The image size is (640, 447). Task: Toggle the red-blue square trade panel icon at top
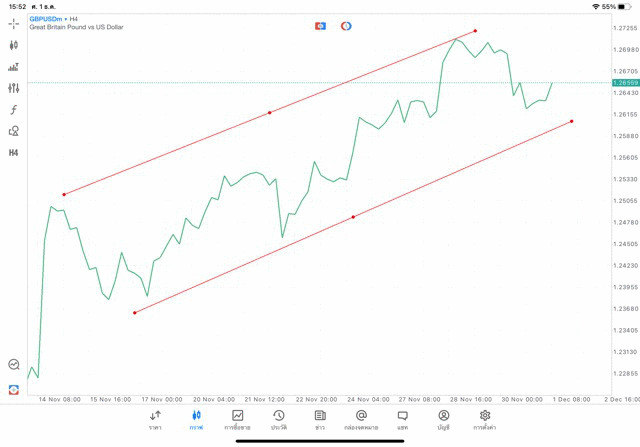pyautogui.click(x=321, y=25)
